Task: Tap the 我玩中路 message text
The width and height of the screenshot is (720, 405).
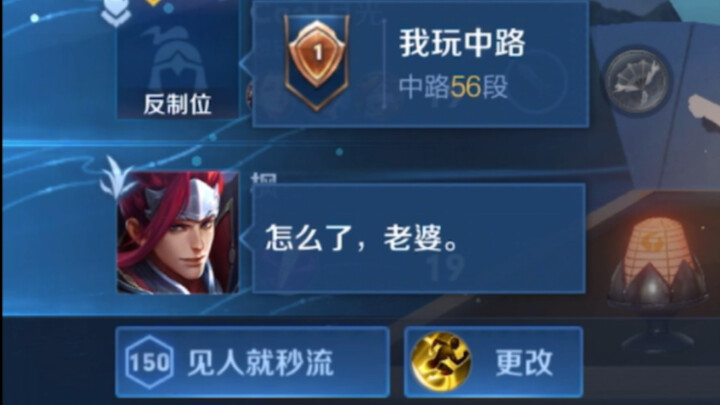Action: (461, 43)
